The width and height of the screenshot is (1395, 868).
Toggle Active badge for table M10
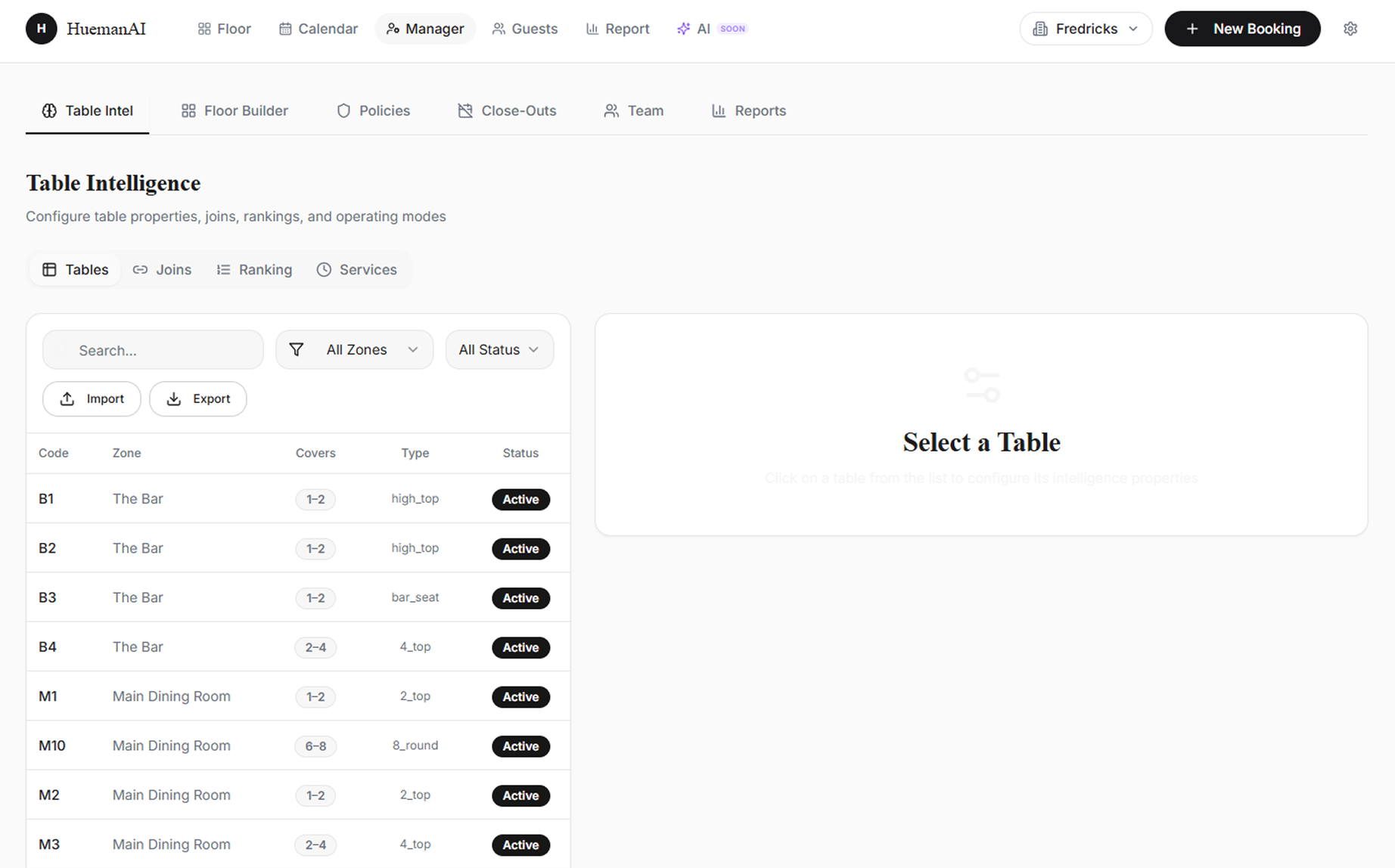[x=520, y=746]
